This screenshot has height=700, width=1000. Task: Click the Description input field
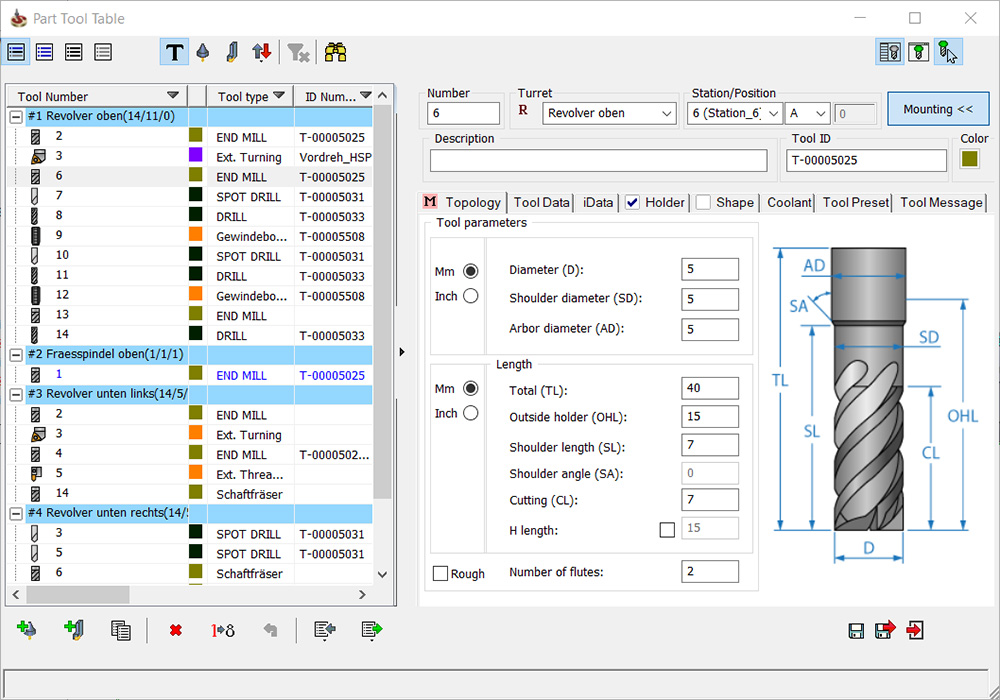[x=598, y=161]
